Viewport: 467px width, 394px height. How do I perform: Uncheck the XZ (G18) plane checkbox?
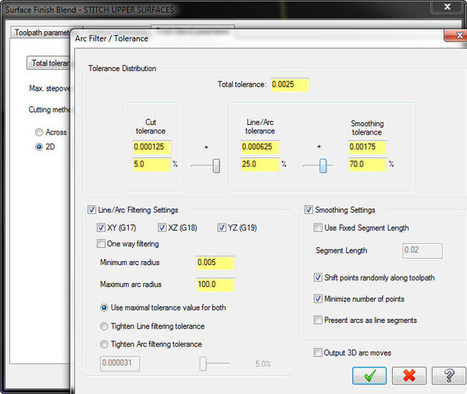162,228
